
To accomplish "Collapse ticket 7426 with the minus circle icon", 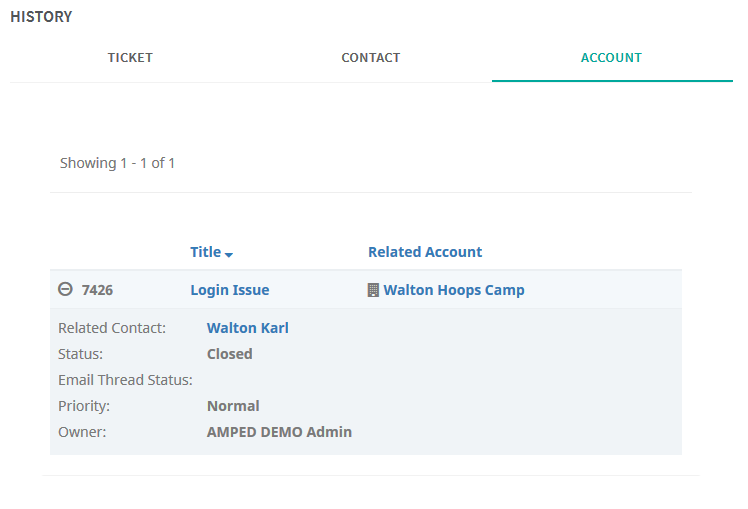I will pos(65,289).
